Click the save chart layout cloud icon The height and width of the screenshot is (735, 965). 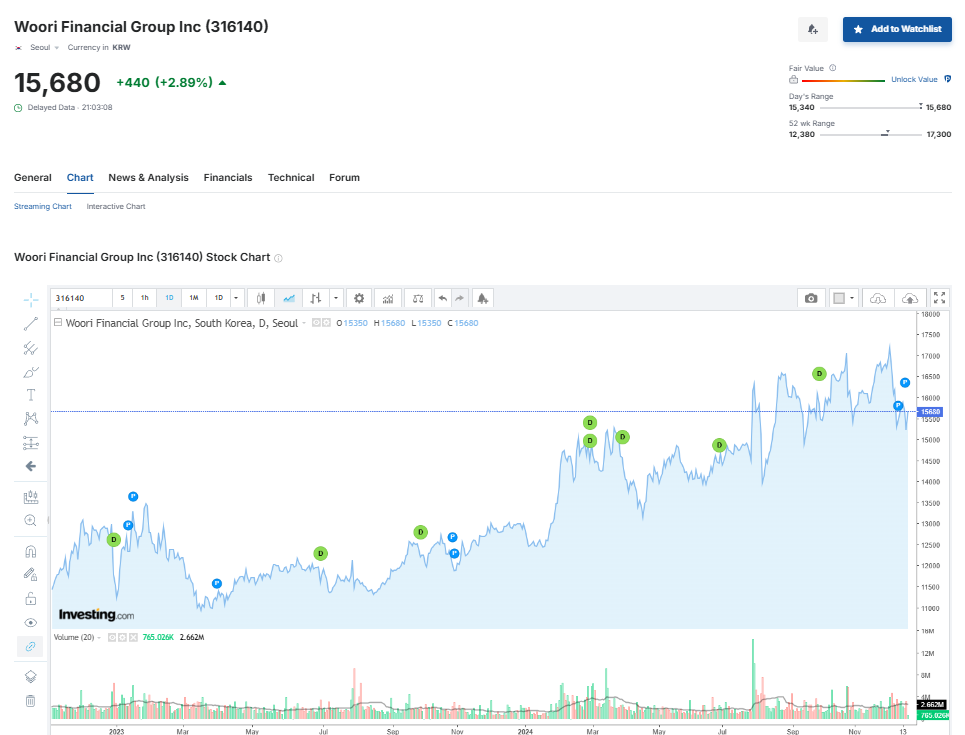click(x=910, y=299)
